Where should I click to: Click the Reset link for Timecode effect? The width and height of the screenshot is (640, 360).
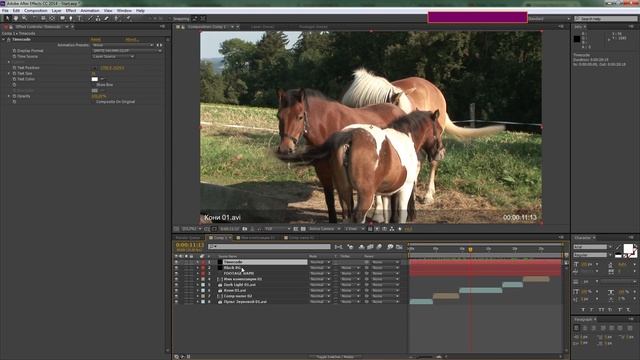[x=96, y=40]
